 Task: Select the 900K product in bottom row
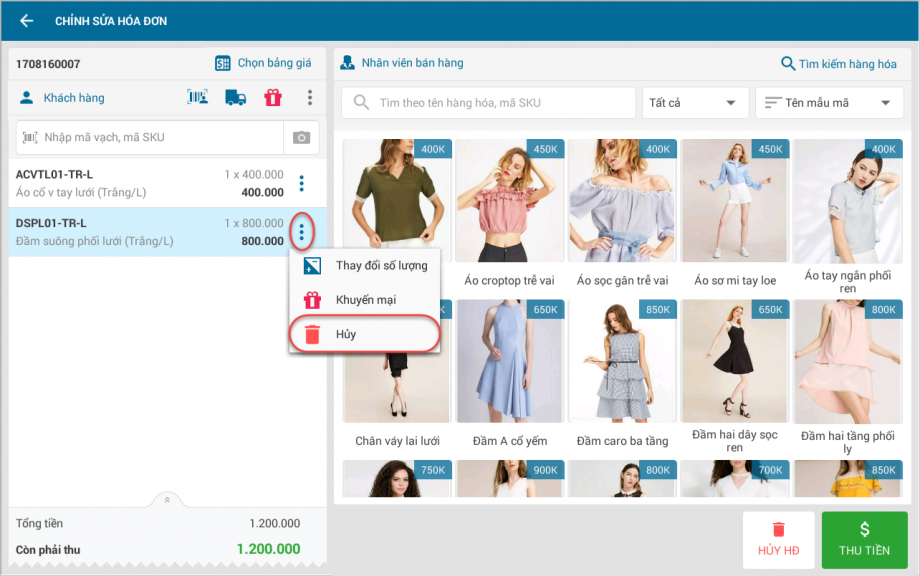(x=509, y=479)
